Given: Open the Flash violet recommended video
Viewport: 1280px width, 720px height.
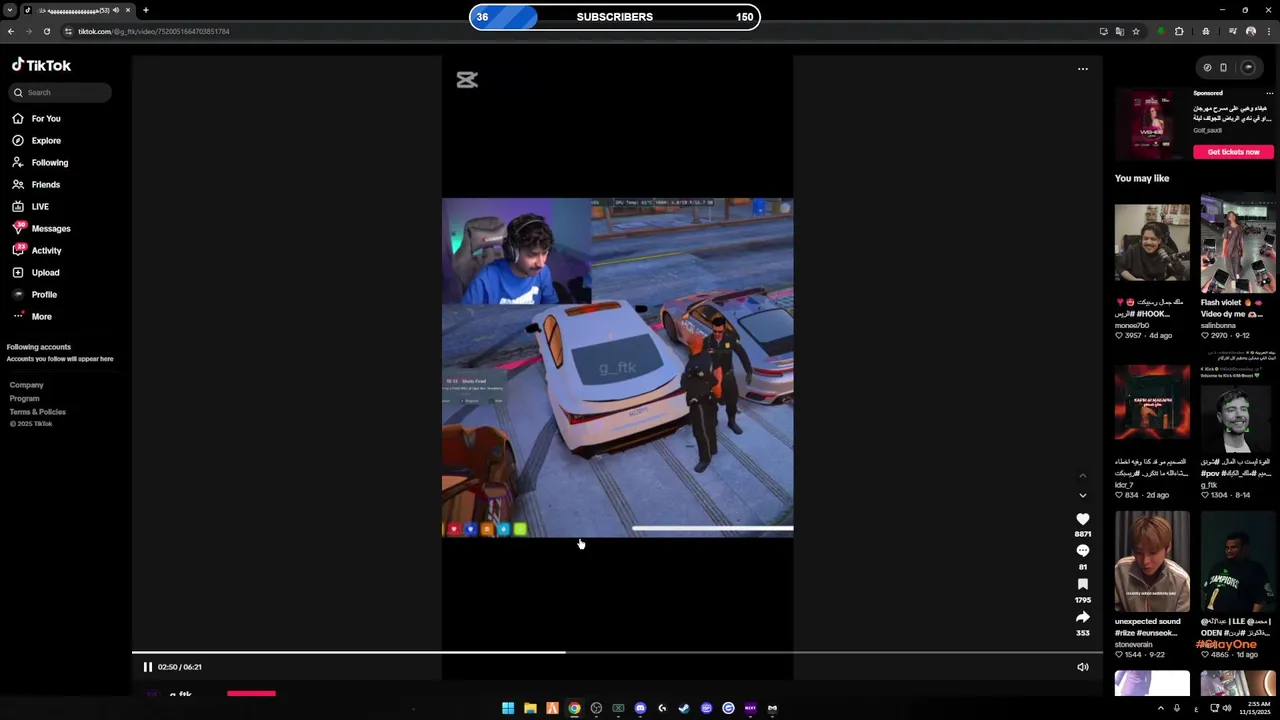Looking at the screenshot, I should (x=1238, y=243).
